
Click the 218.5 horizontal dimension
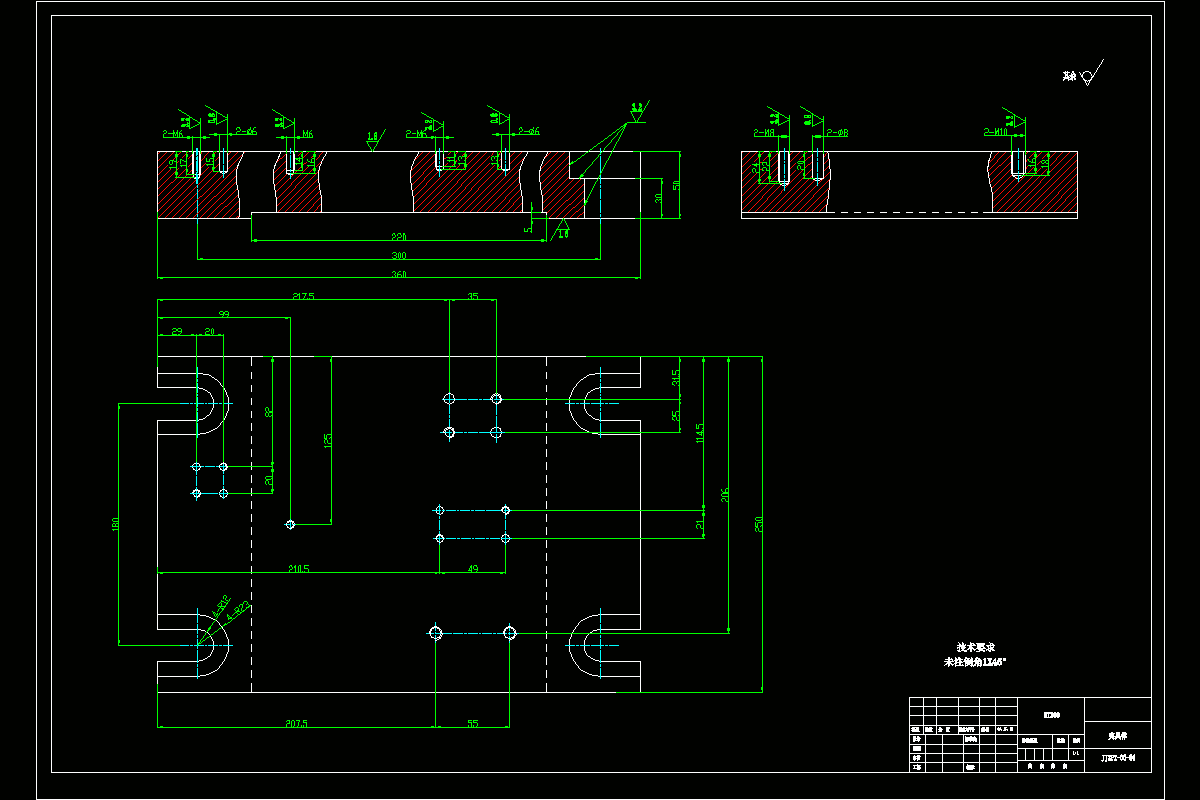[297, 569]
